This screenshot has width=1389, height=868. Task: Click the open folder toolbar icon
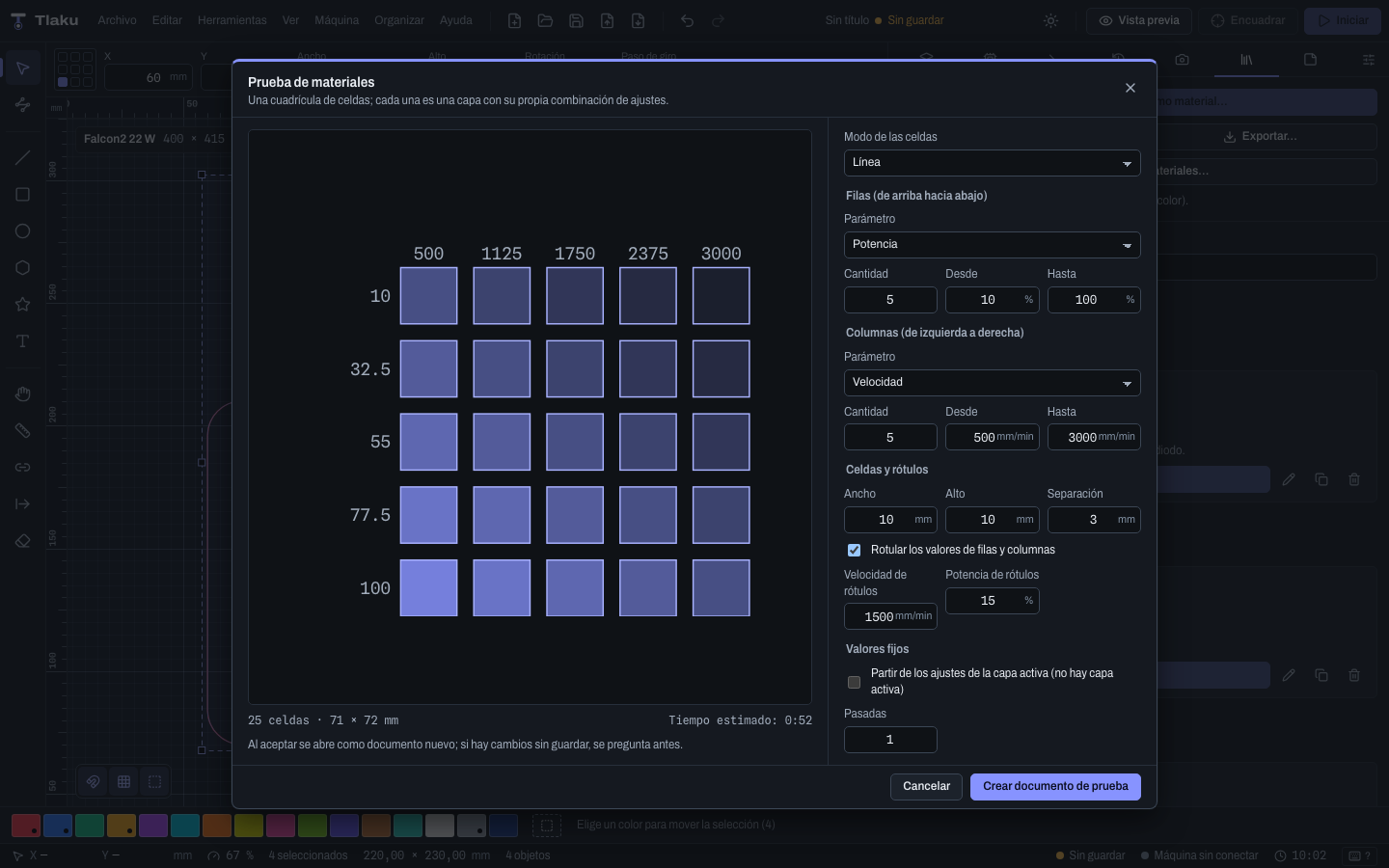(545, 20)
